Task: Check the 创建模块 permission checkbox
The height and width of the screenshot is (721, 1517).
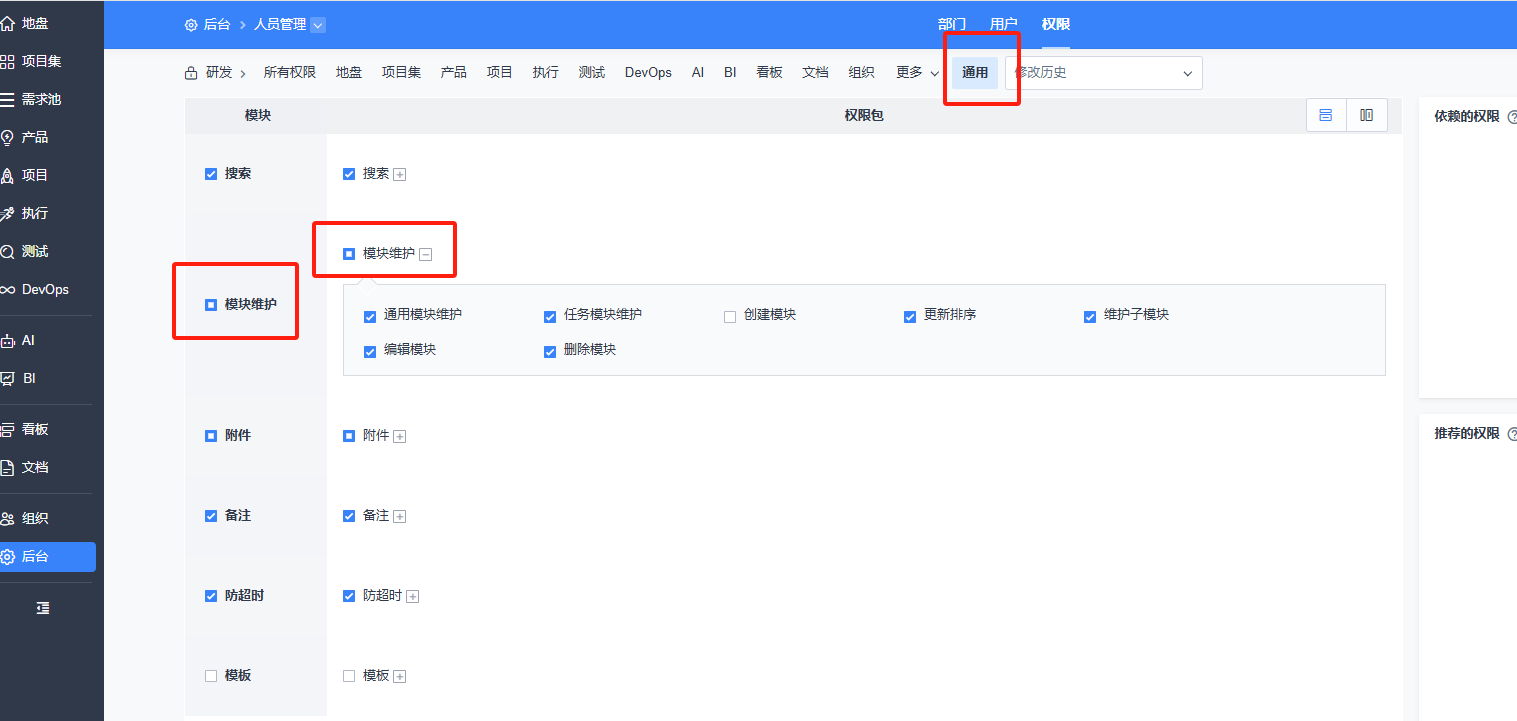Action: (730, 316)
